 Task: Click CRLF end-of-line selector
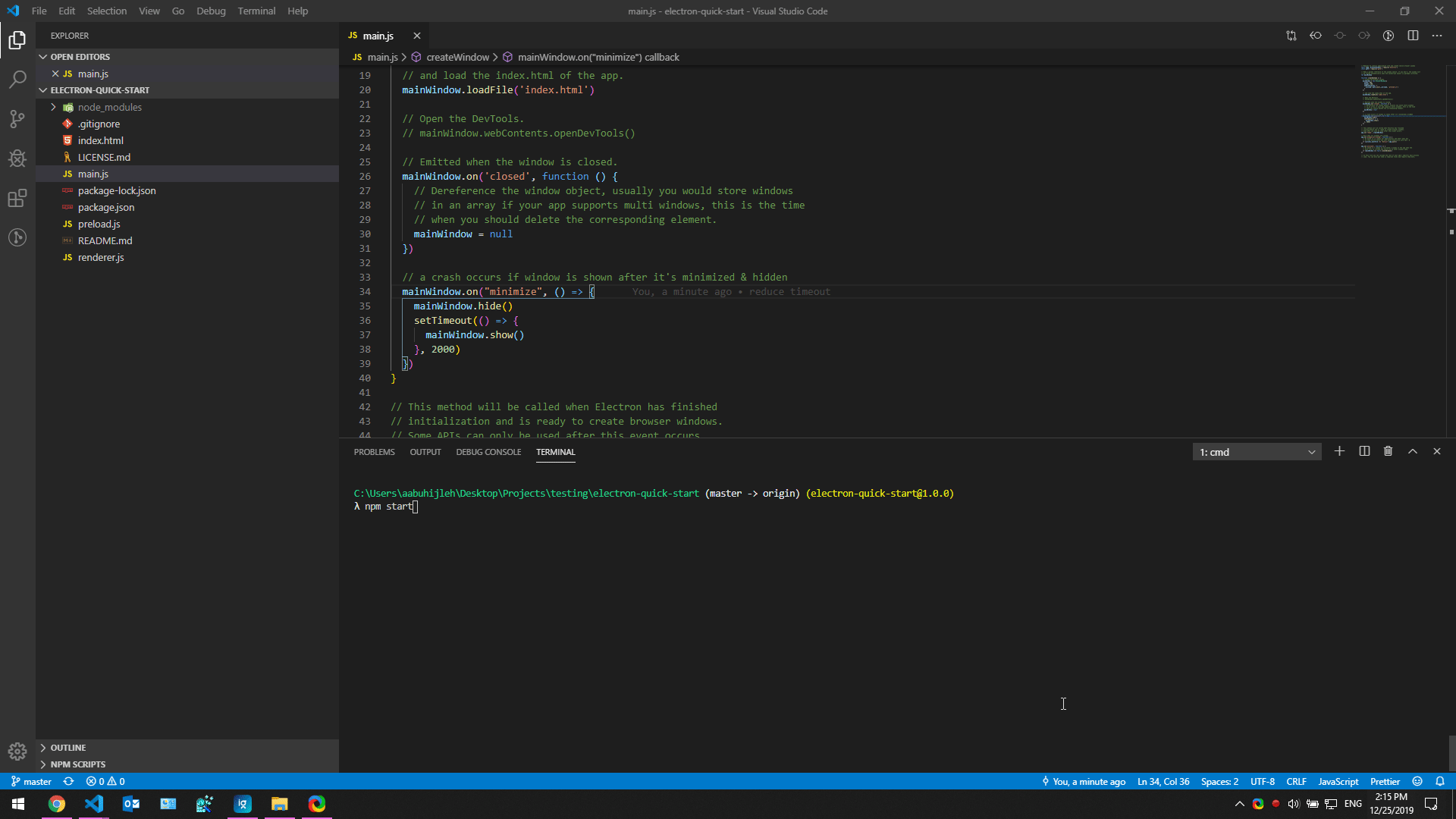click(x=1296, y=781)
